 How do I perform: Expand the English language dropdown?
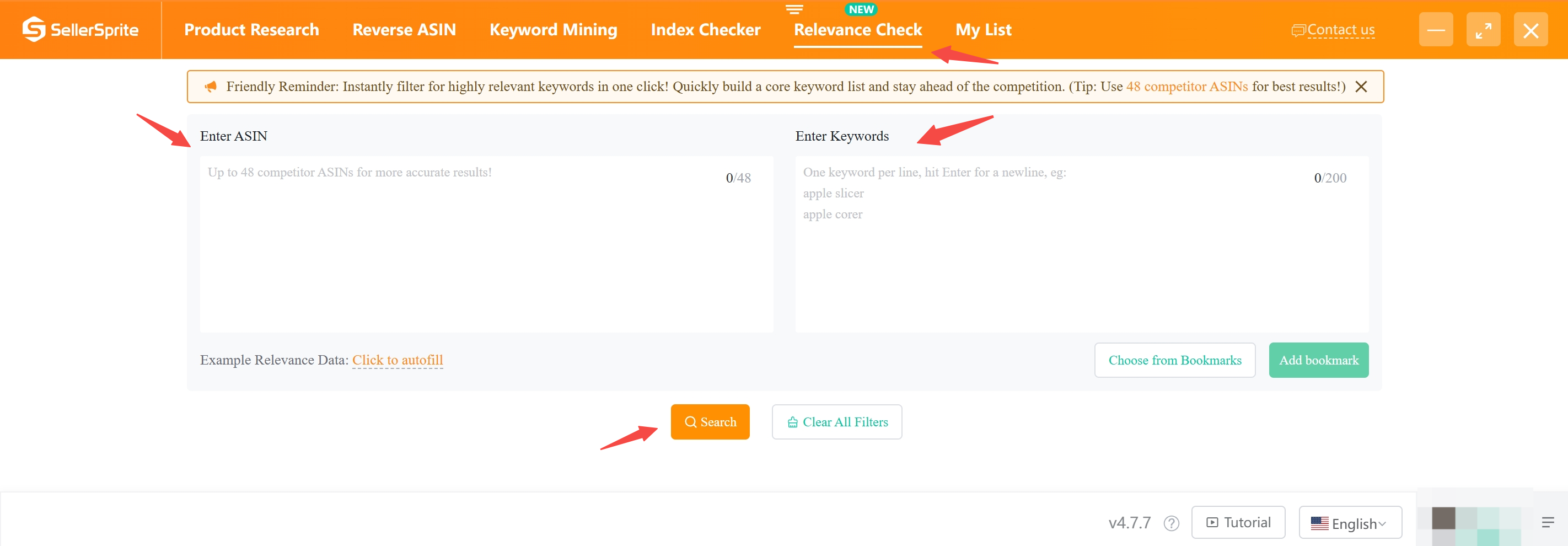[x=1350, y=523]
